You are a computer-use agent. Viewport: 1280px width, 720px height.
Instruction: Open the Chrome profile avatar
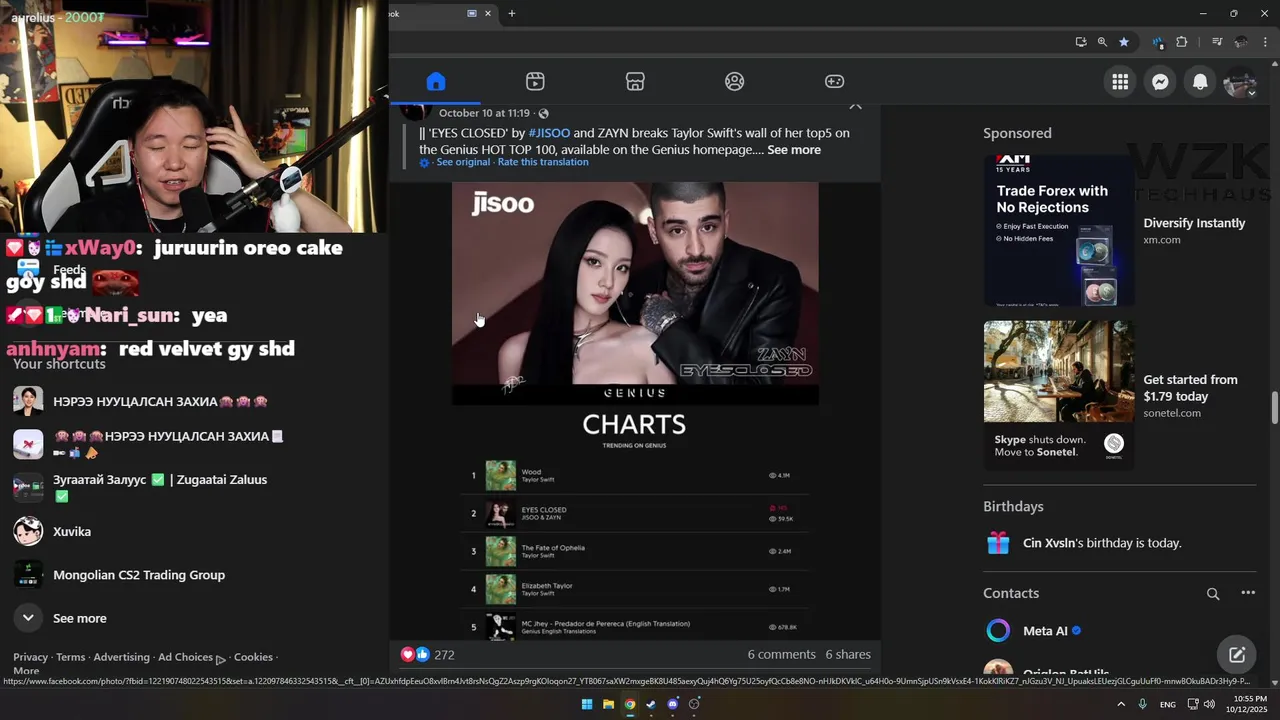tap(1241, 42)
